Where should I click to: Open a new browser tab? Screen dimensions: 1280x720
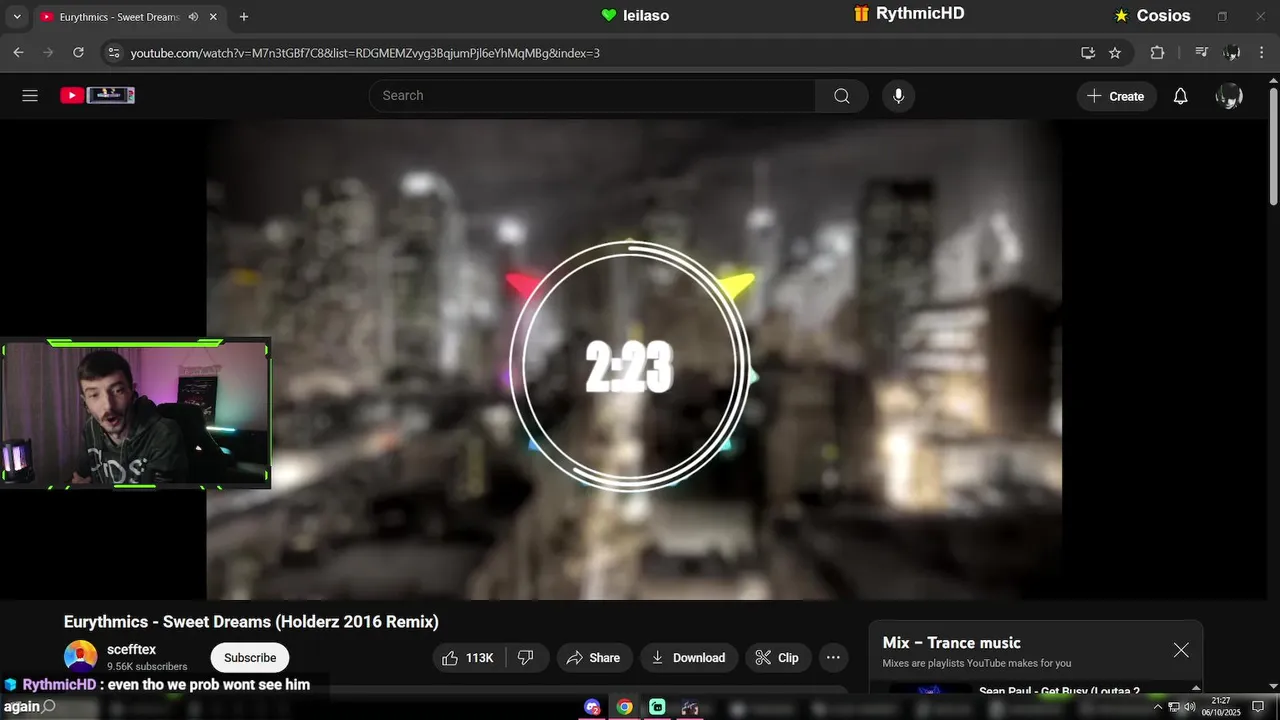[x=244, y=17]
